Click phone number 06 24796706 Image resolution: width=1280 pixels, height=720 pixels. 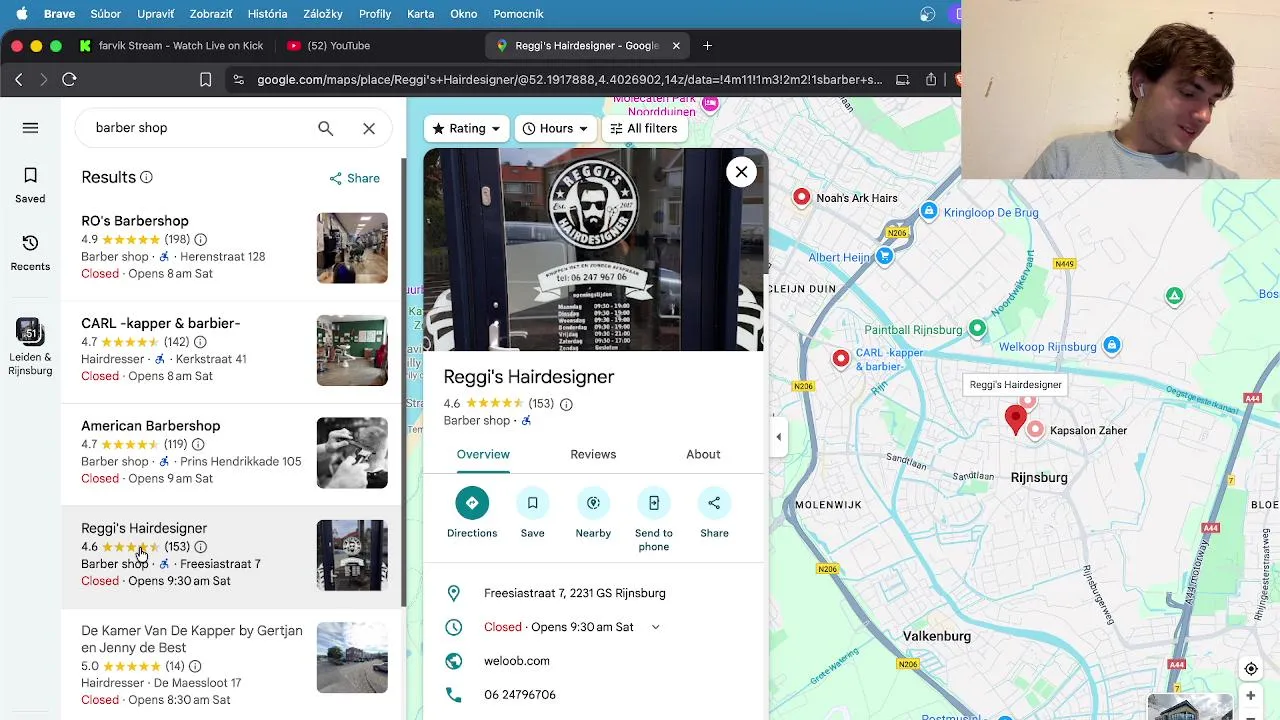coord(520,695)
